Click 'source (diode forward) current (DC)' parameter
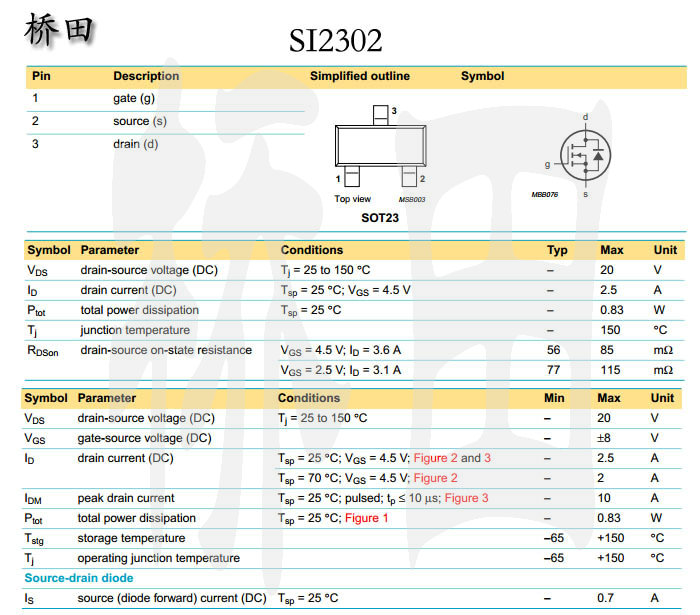The width and height of the screenshot is (700, 615). (172, 598)
